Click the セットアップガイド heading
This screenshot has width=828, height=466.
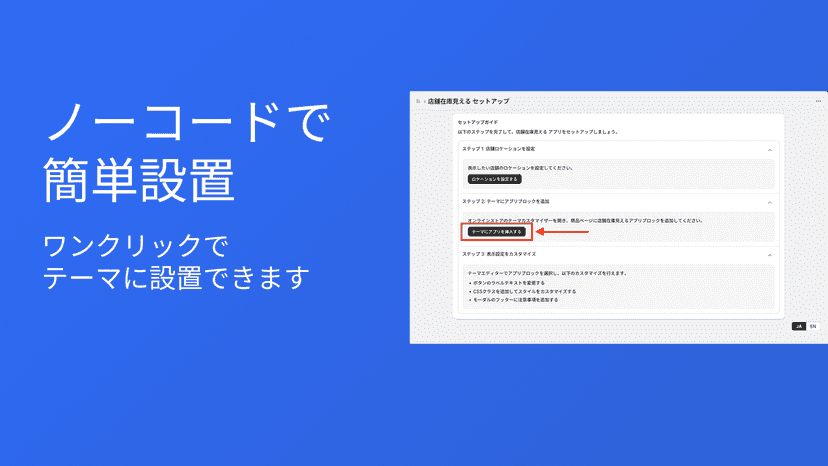(478, 122)
